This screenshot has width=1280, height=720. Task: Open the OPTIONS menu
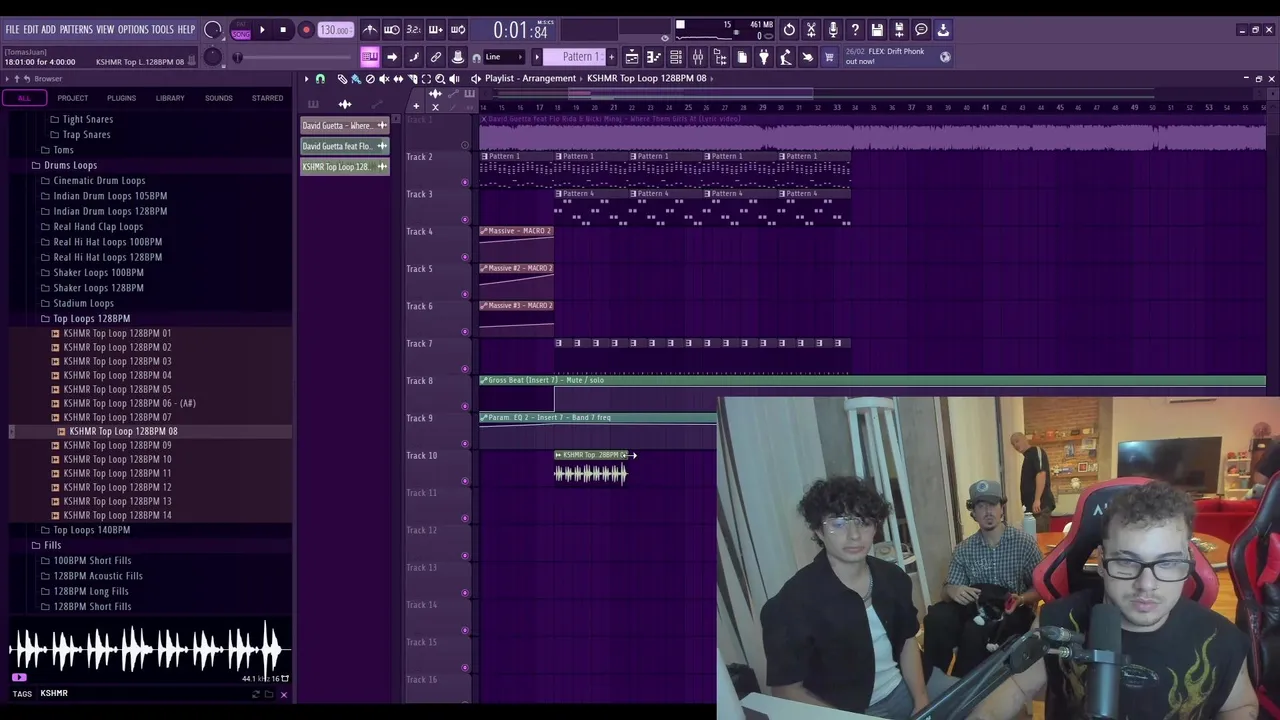pyautogui.click(x=133, y=30)
